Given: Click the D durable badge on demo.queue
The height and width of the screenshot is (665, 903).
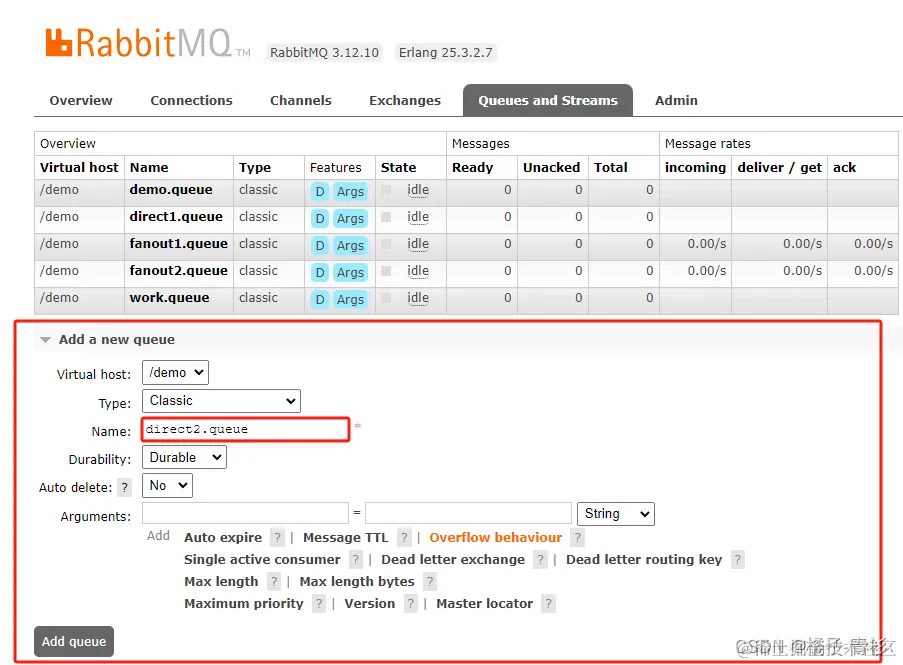Looking at the screenshot, I should (319, 190).
